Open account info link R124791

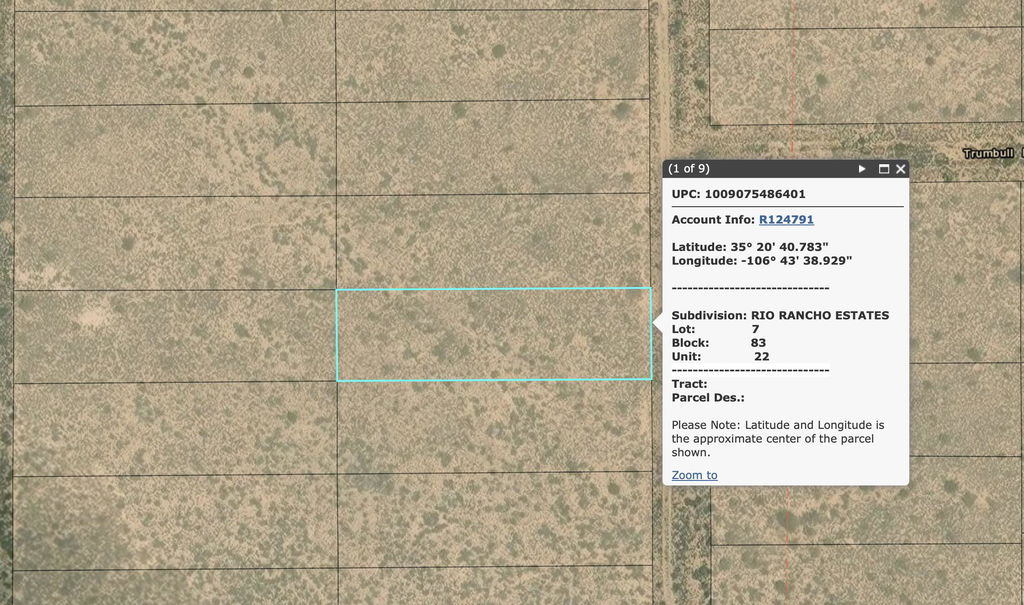click(x=786, y=219)
